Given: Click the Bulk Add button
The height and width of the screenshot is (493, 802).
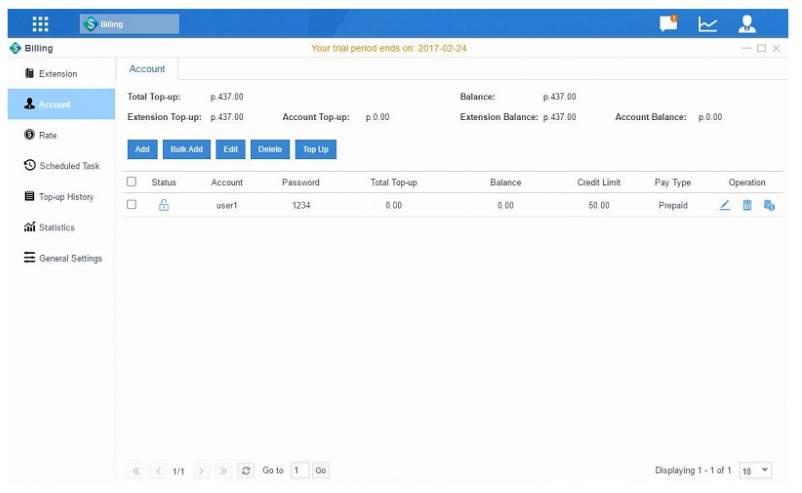Looking at the screenshot, I should pyautogui.click(x=186, y=149).
